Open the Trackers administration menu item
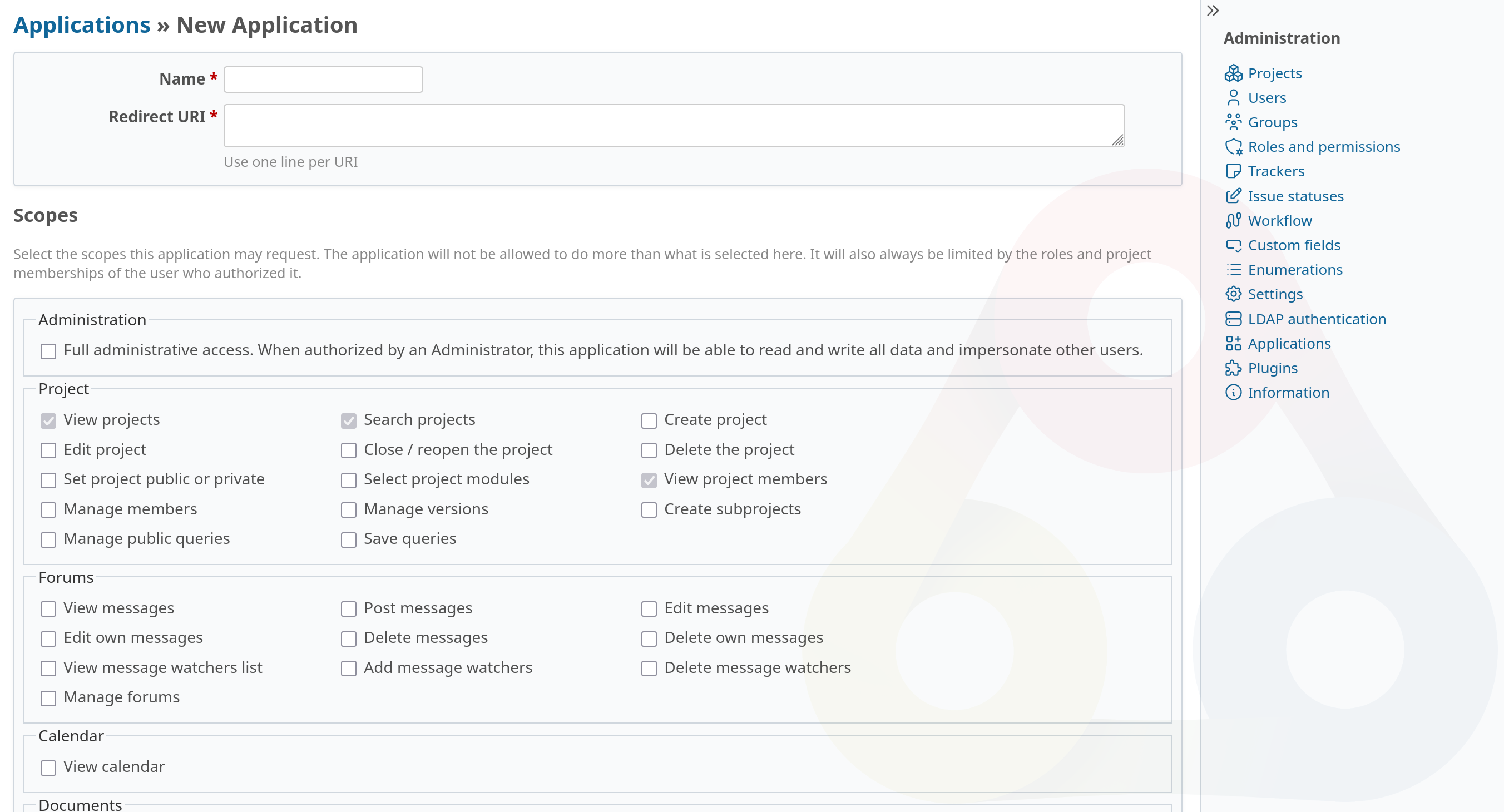This screenshot has width=1504, height=812. click(1276, 172)
